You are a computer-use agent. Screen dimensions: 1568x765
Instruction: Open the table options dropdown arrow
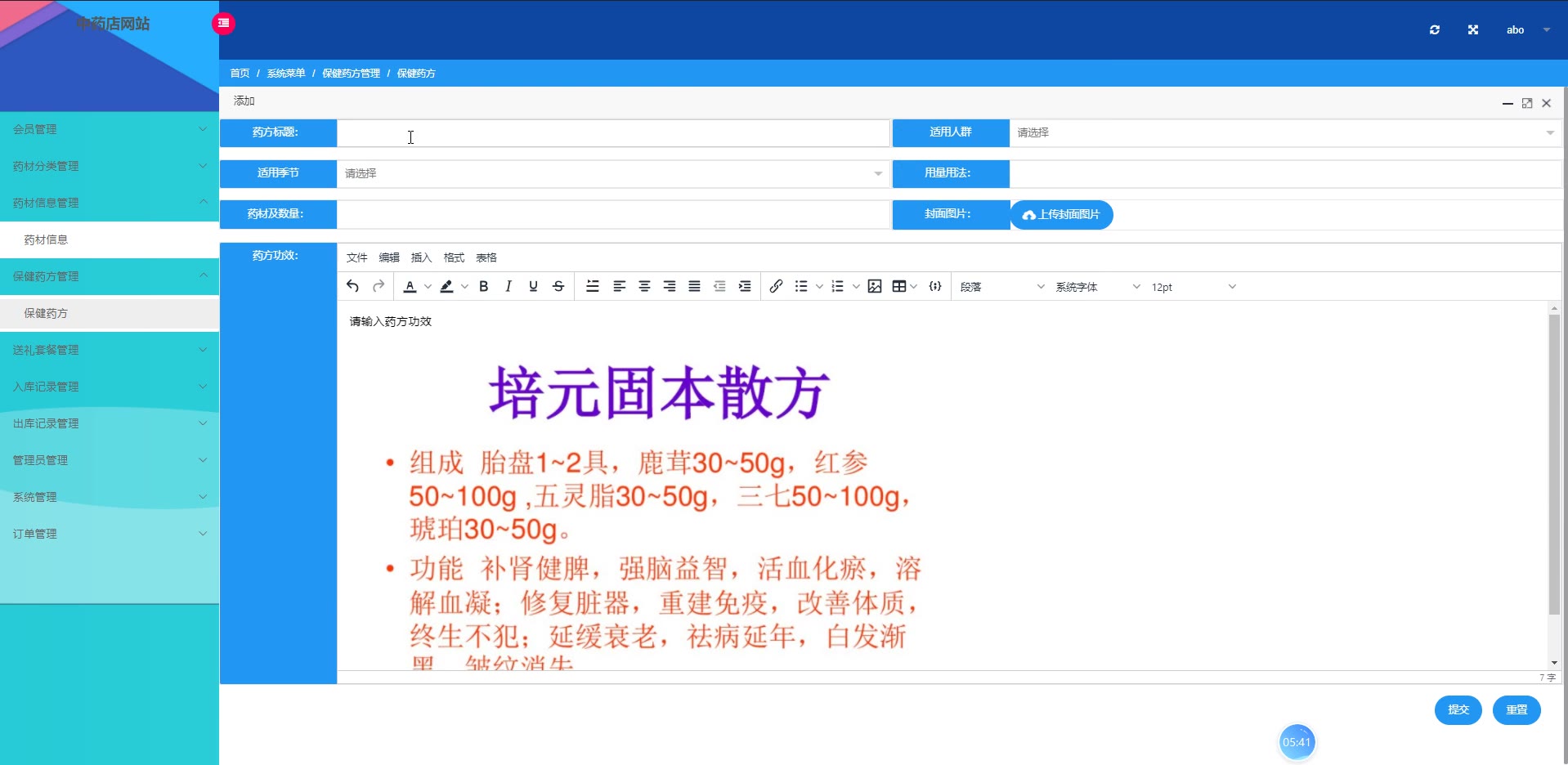pos(914,287)
